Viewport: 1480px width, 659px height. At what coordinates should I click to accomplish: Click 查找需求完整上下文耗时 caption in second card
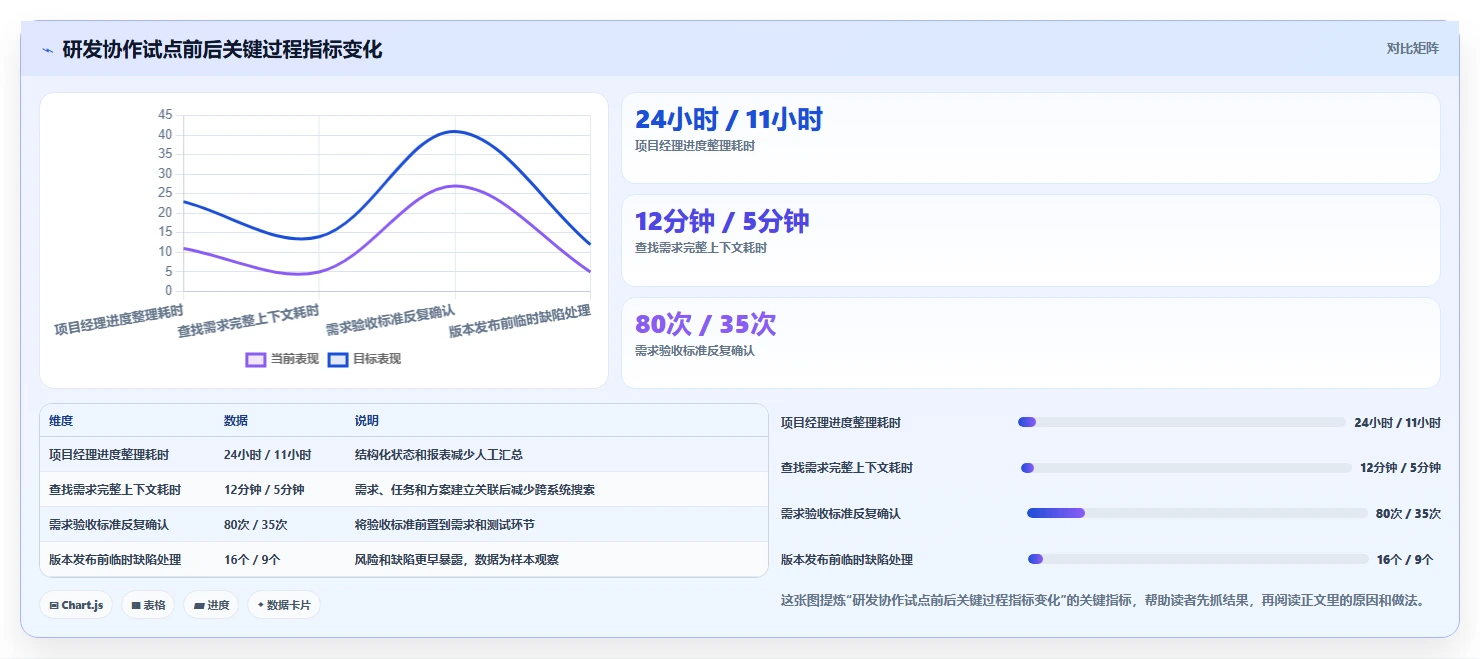point(701,248)
